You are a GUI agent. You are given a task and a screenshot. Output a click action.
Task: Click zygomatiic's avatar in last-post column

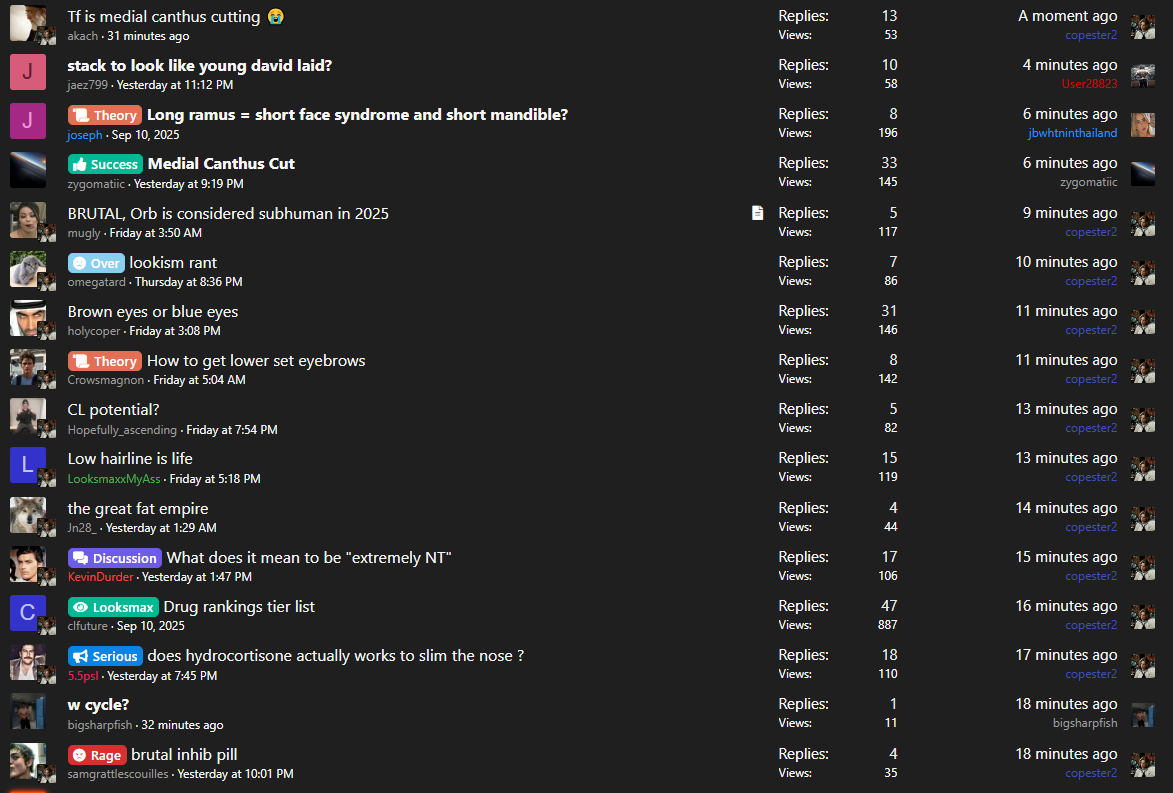[1142, 173]
